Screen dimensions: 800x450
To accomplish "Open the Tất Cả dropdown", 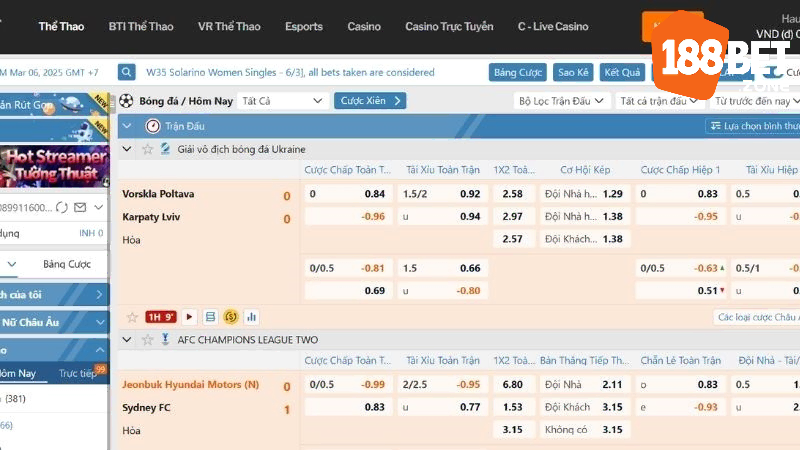I will point(282,101).
